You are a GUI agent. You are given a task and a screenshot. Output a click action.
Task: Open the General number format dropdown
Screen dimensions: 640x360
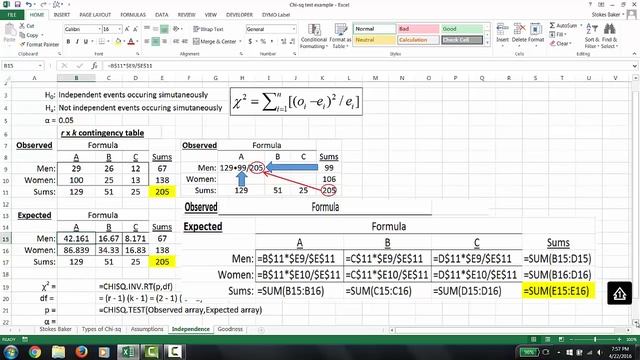point(293,29)
